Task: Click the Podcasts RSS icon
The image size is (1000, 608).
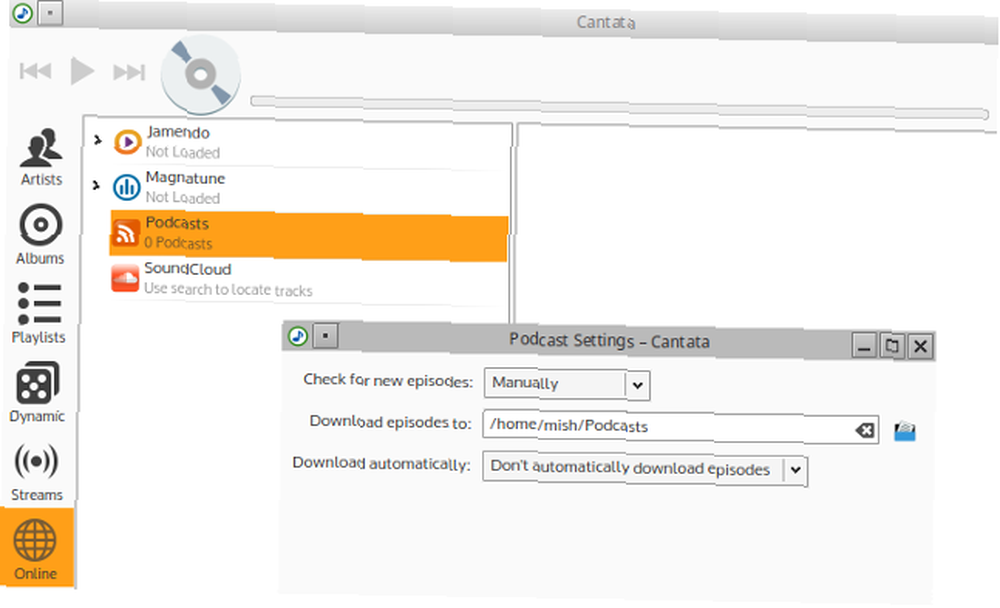Action: click(x=125, y=232)
